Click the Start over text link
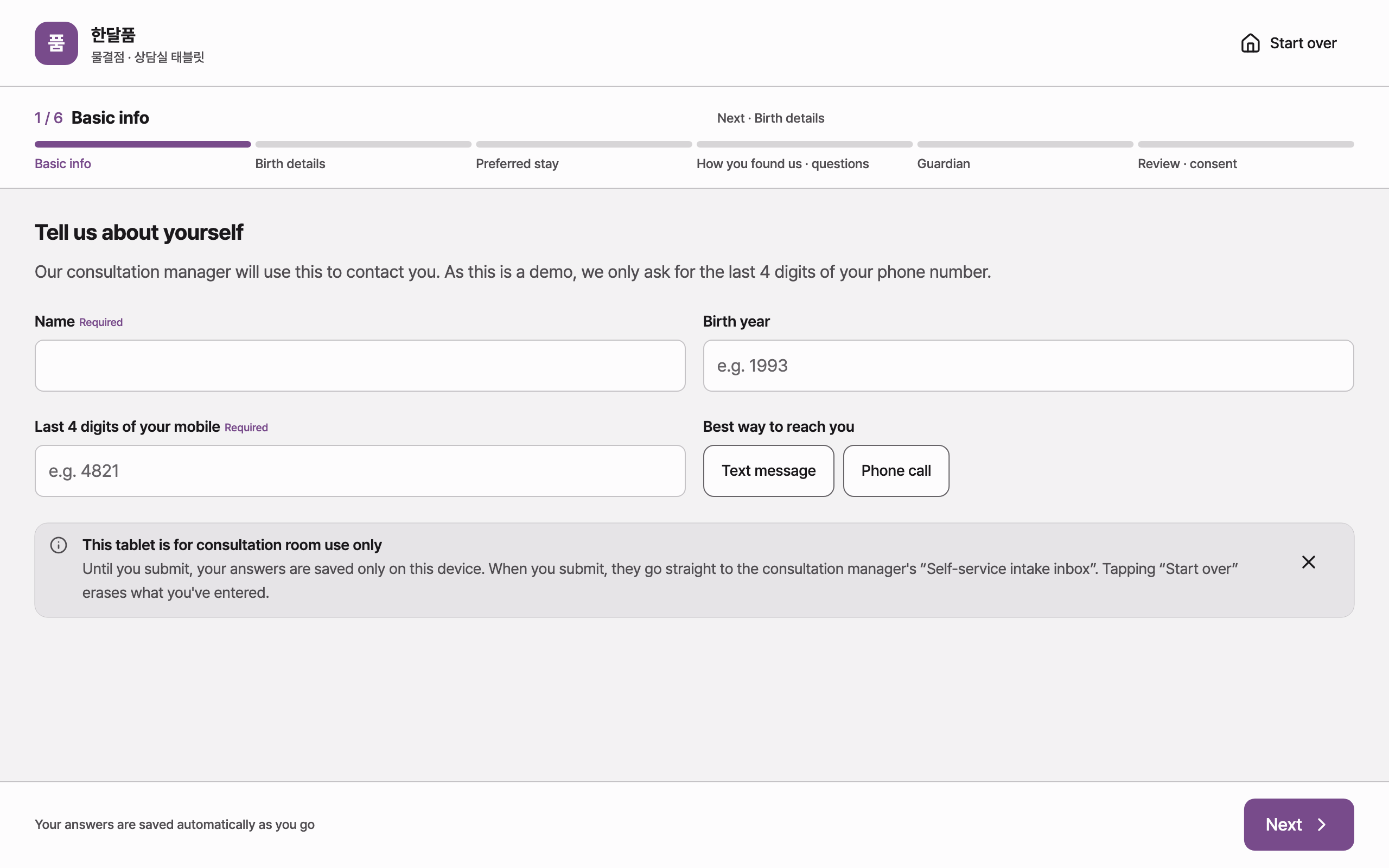This screenshot has width=1389, height=868. [1303, 43]
